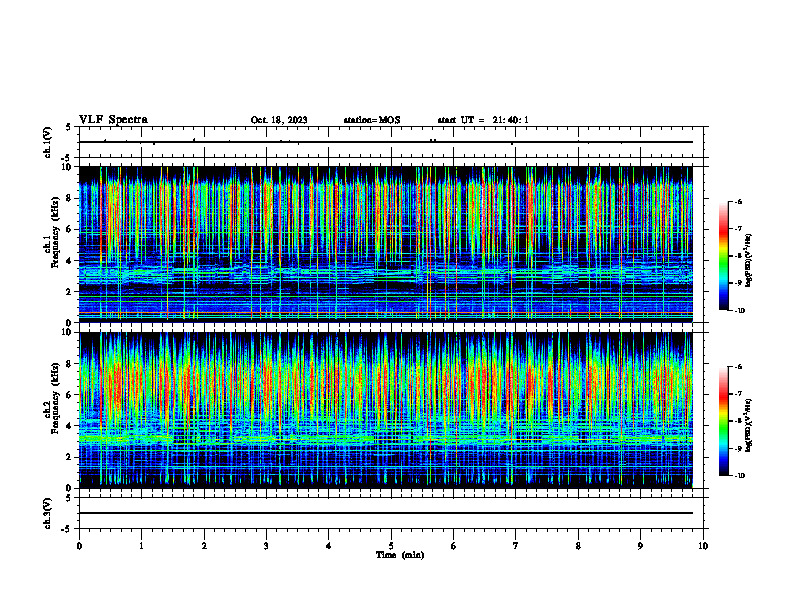Click the "VLF Spectra" title text

[x=113, y=120]
